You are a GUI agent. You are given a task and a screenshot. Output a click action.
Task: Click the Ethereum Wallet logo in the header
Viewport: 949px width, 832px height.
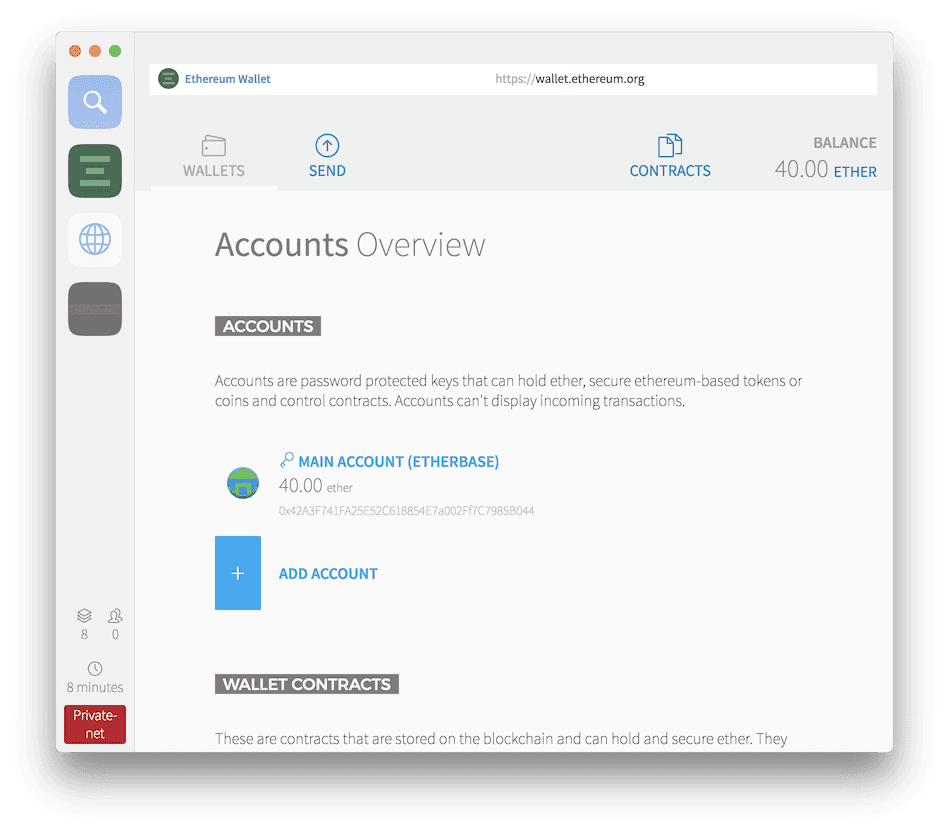pos(168,78)
